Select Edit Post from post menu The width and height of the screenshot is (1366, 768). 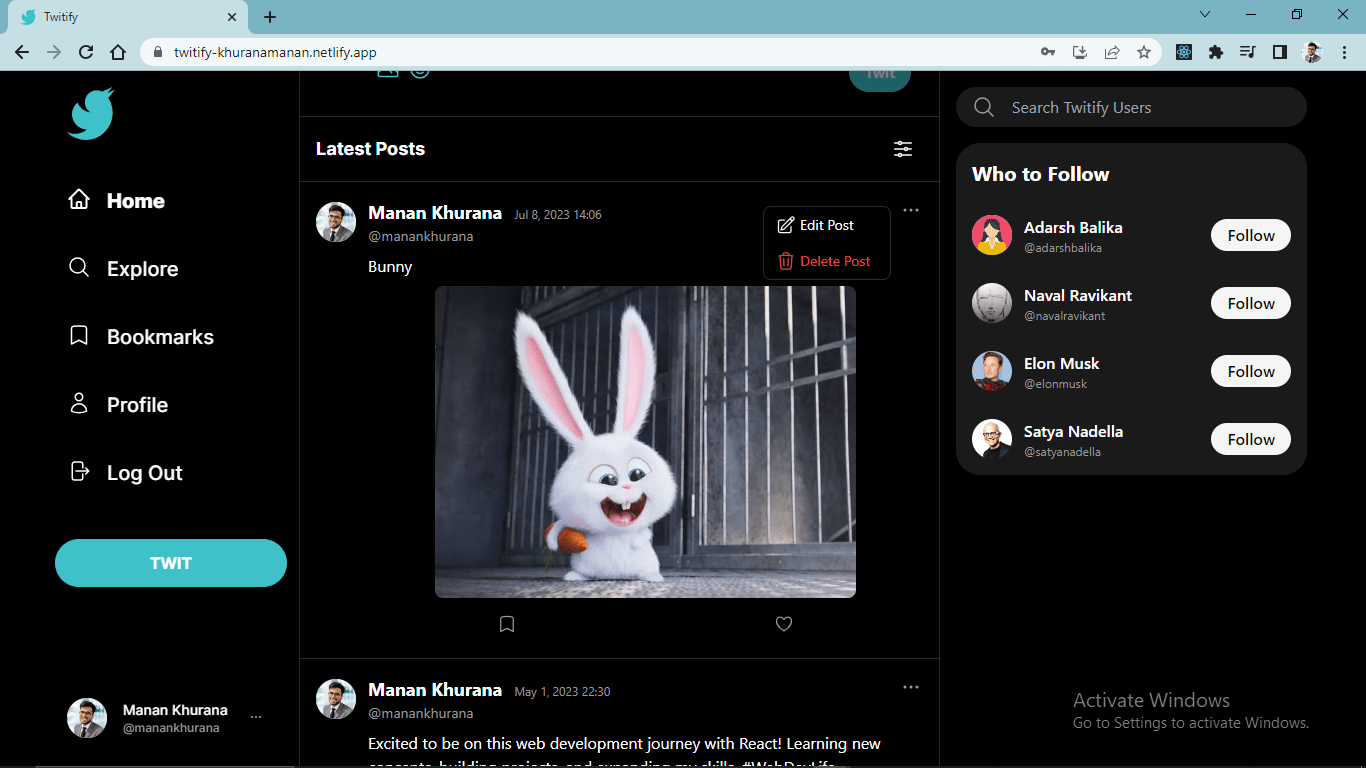pos(816,225)
